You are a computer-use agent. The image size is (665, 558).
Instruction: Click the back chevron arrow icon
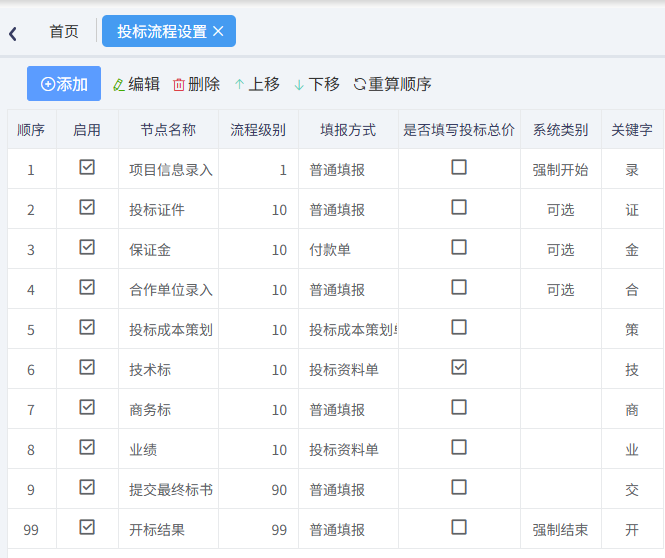(x=13, y=33)
